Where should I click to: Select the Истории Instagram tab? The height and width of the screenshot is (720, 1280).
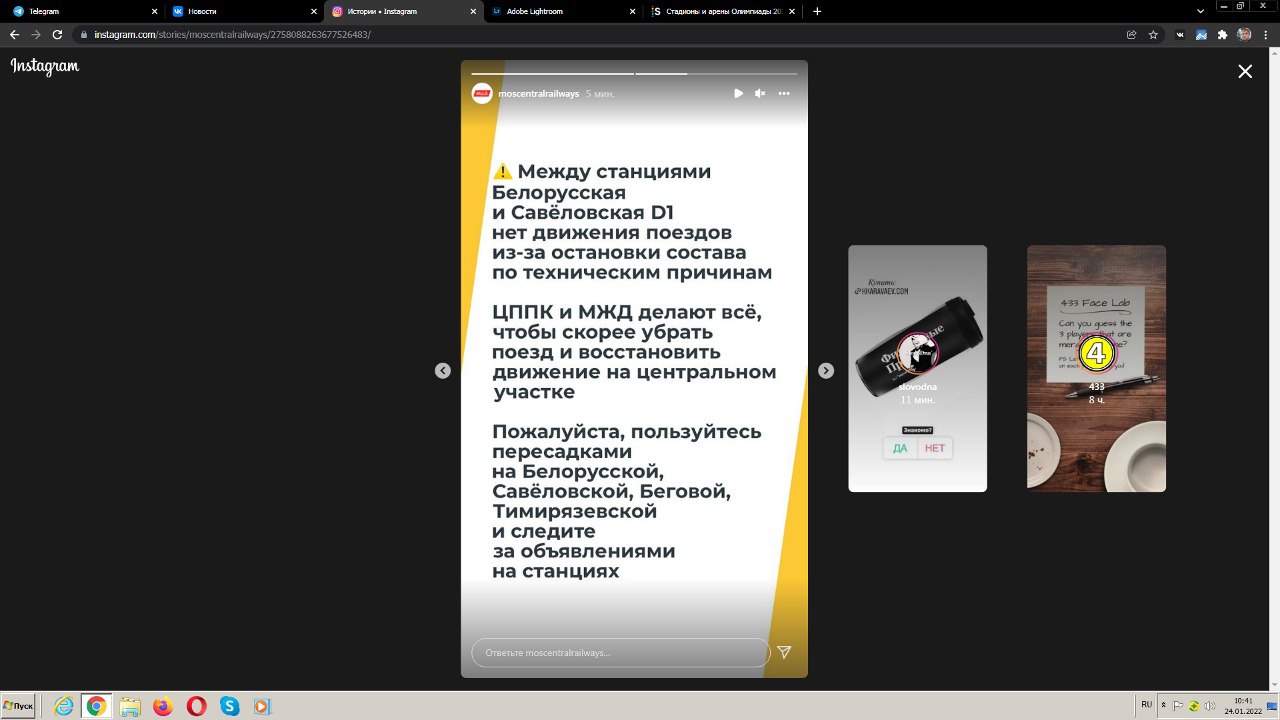(404, 11)
